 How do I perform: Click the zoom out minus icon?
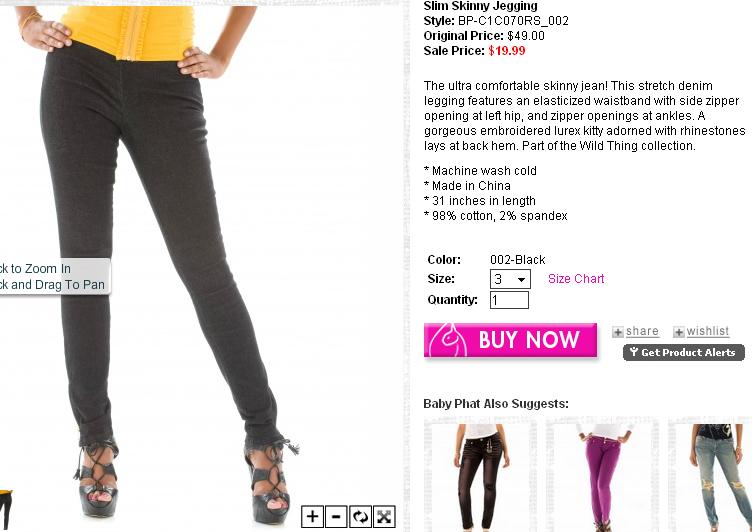pyautogui.click(x=336, y=517)
